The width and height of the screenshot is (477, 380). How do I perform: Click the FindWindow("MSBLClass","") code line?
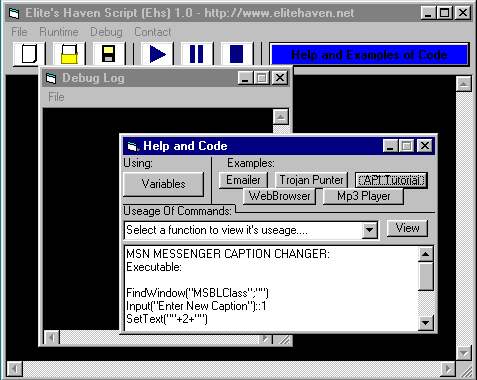pos(197,293)
